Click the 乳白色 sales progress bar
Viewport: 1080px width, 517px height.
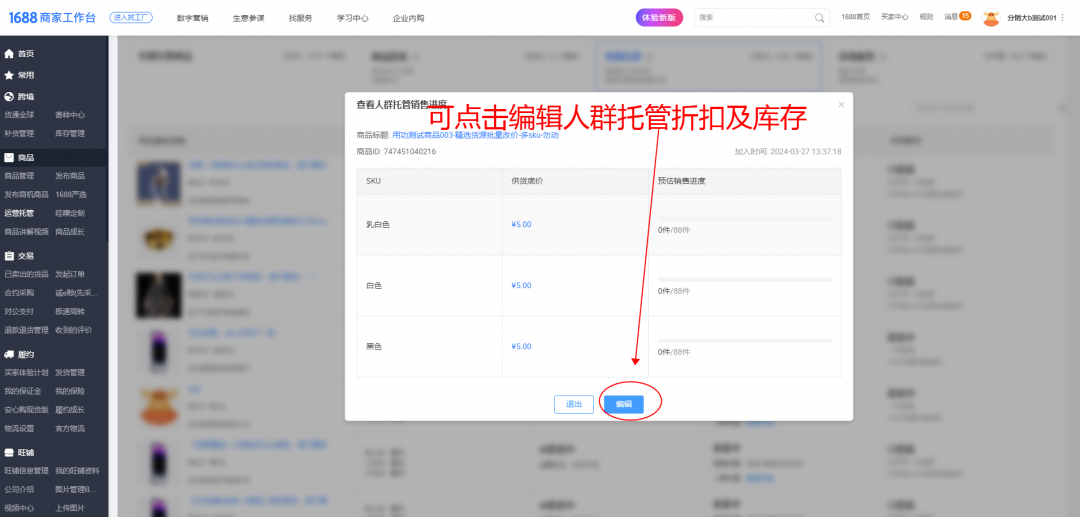[x=745, y=218]
